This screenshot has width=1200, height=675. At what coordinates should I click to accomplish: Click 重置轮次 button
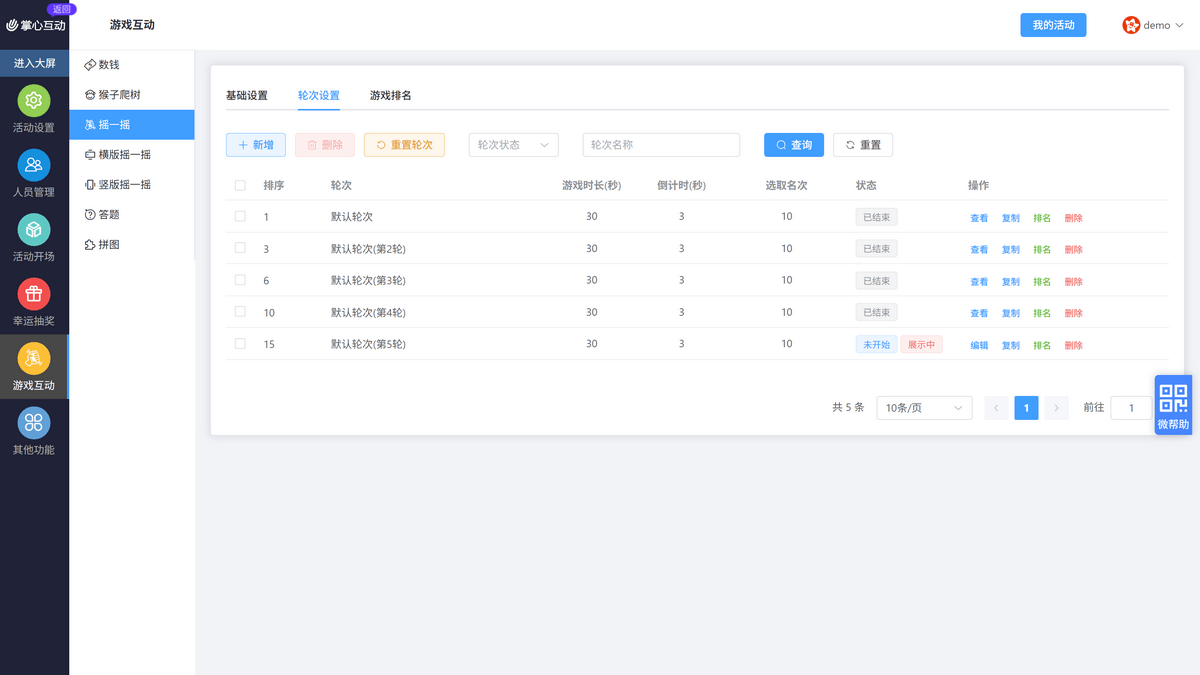pyautogui.click(x=404, y=145)
